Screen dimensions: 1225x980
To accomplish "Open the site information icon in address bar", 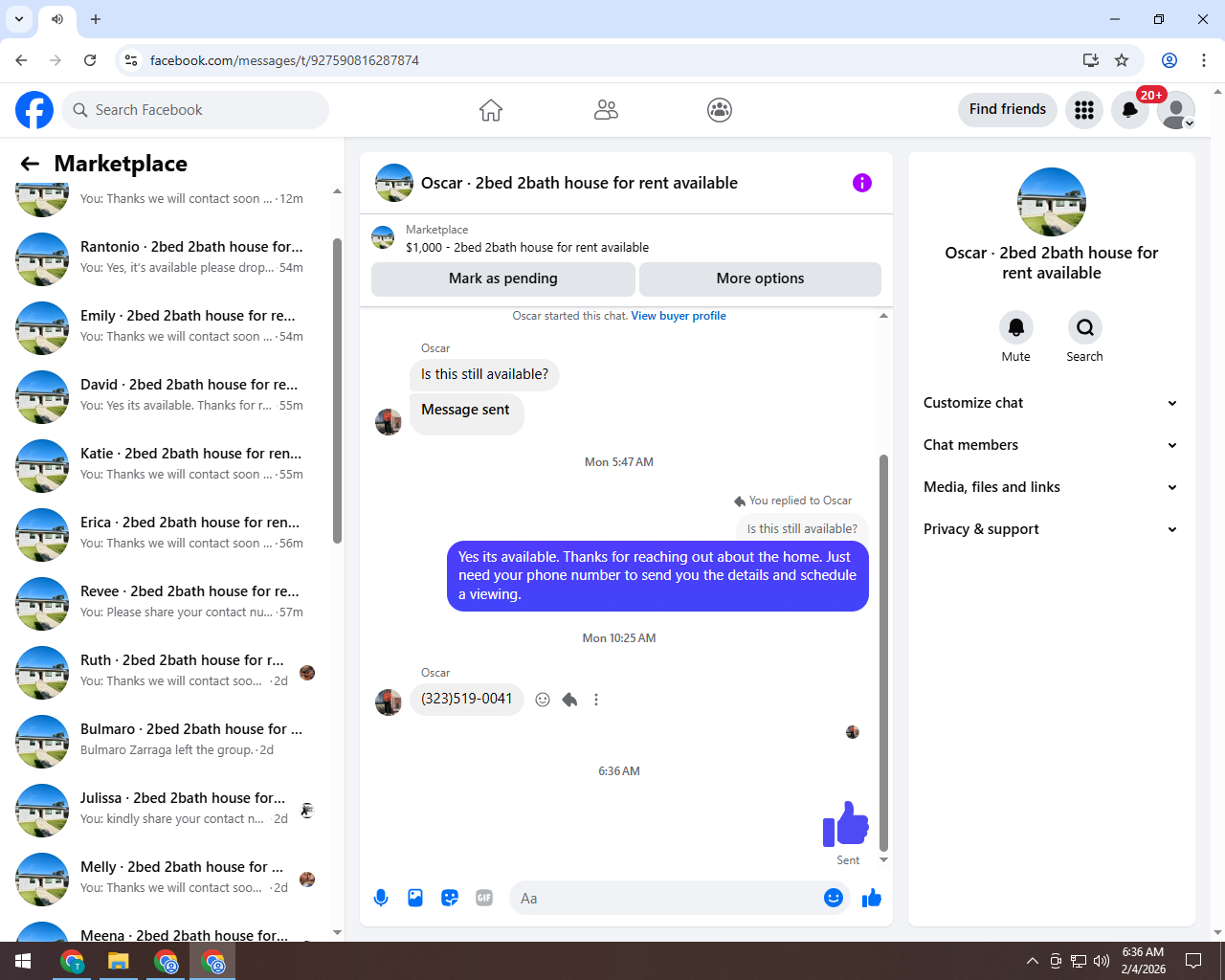I will click(131, 60).
